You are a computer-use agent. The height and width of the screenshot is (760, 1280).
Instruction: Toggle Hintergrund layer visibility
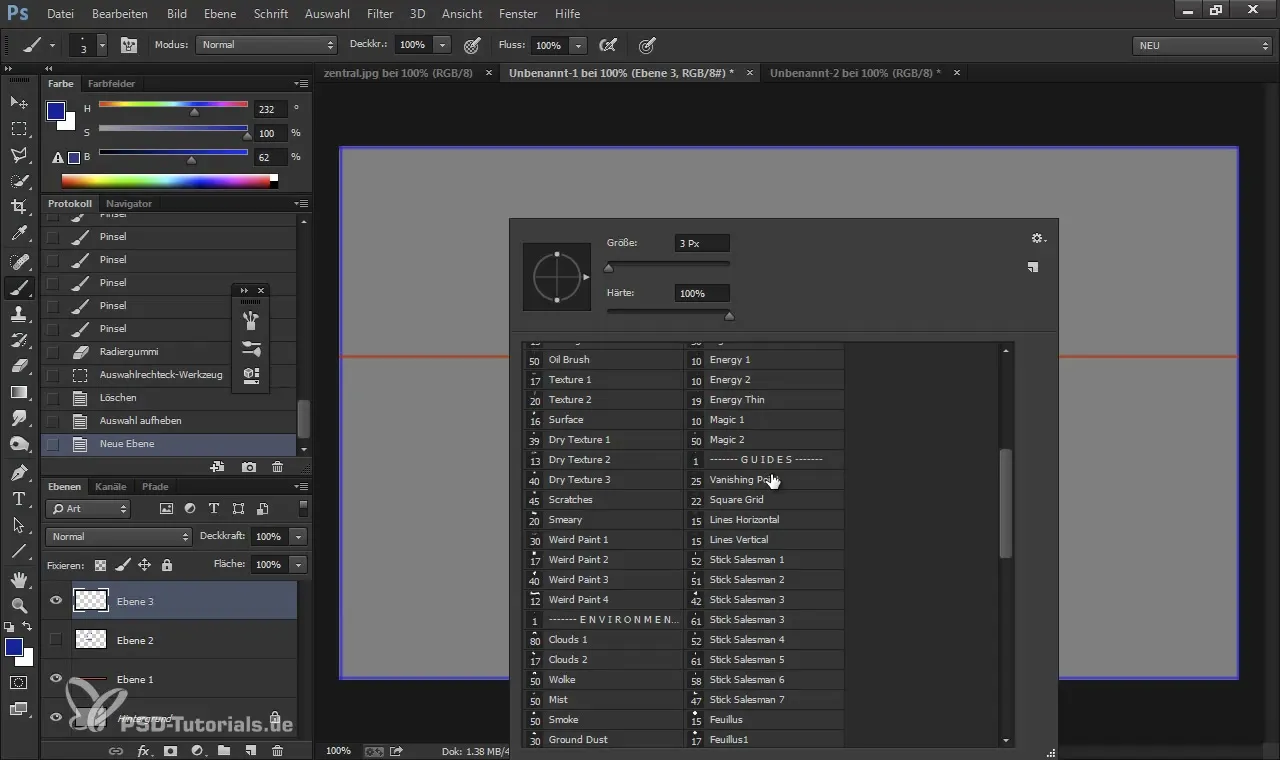click(56, 717)
